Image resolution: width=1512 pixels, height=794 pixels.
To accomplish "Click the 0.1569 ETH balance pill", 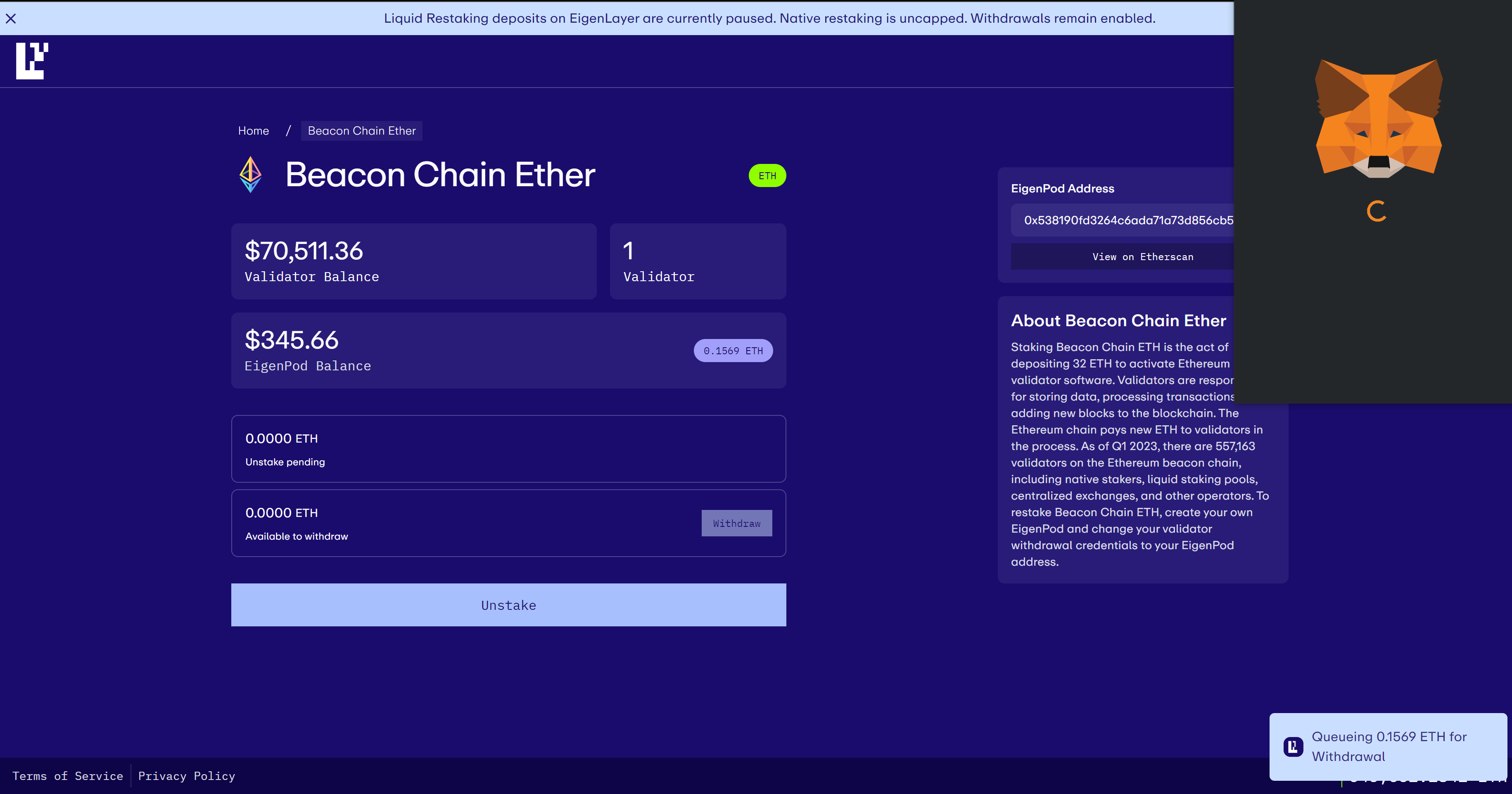I will click(x=733, y=351).
